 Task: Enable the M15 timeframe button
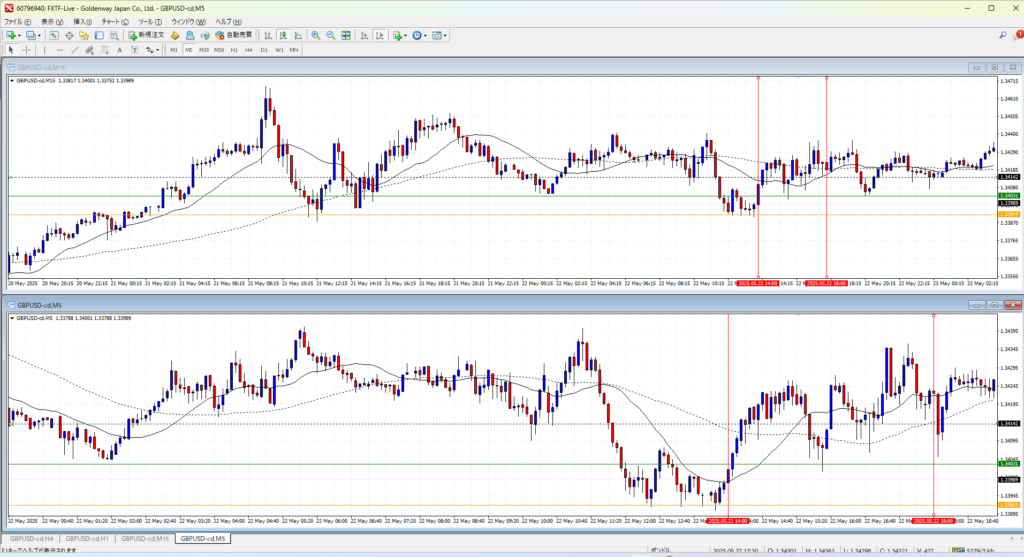pyautogui.click(x=203, y=49)
